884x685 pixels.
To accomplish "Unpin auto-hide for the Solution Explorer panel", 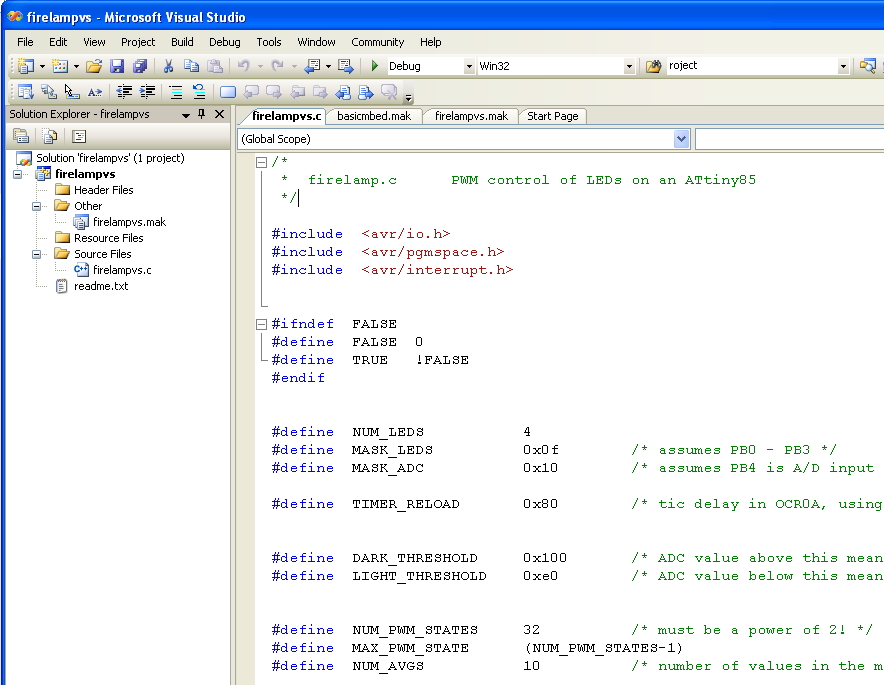I will [x=201, y=113].
